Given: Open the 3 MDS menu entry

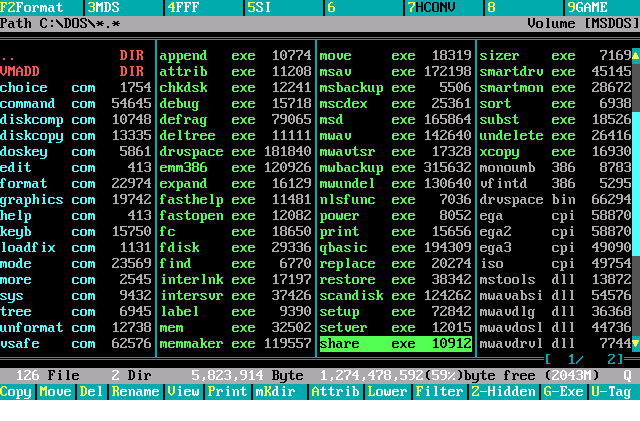Looking at the screenshot, I should (x=124, y=7).
